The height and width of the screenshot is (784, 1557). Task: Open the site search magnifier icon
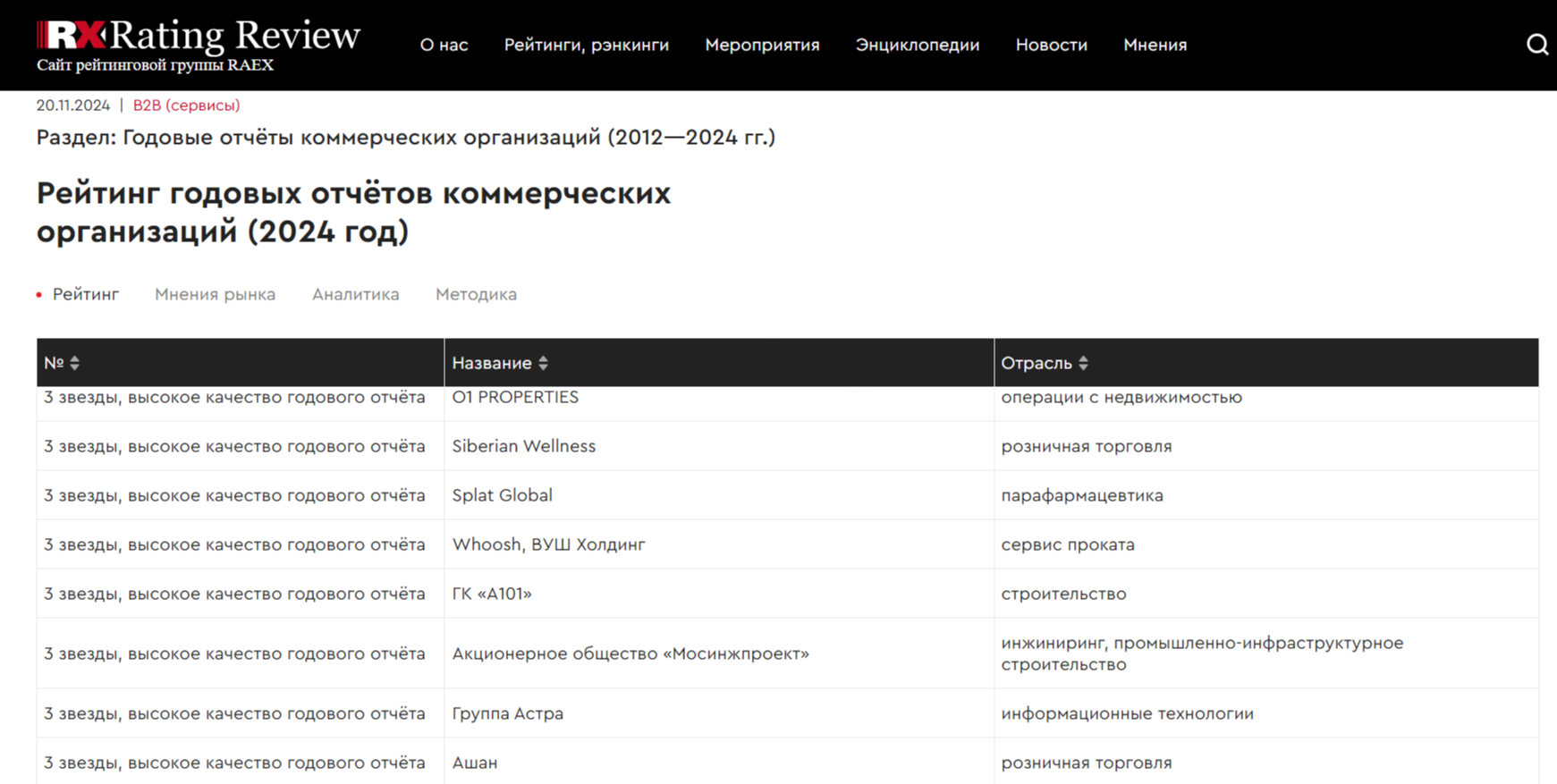[1536, 45]
